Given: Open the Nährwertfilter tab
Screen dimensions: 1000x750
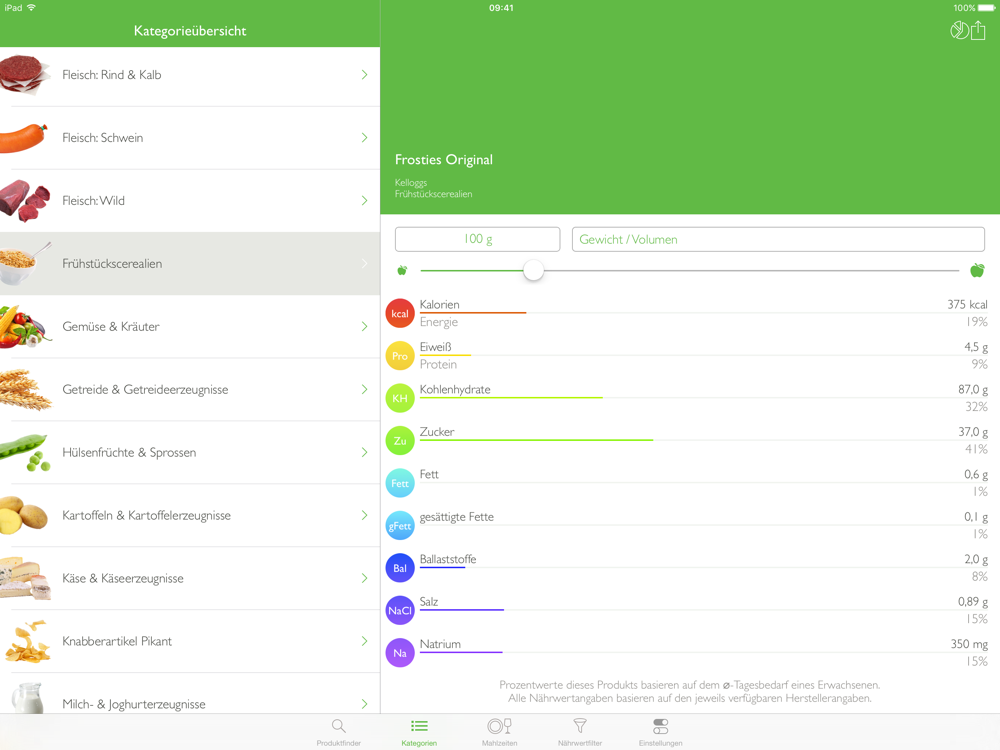Looking at the screenshot, I should (580, 732).
